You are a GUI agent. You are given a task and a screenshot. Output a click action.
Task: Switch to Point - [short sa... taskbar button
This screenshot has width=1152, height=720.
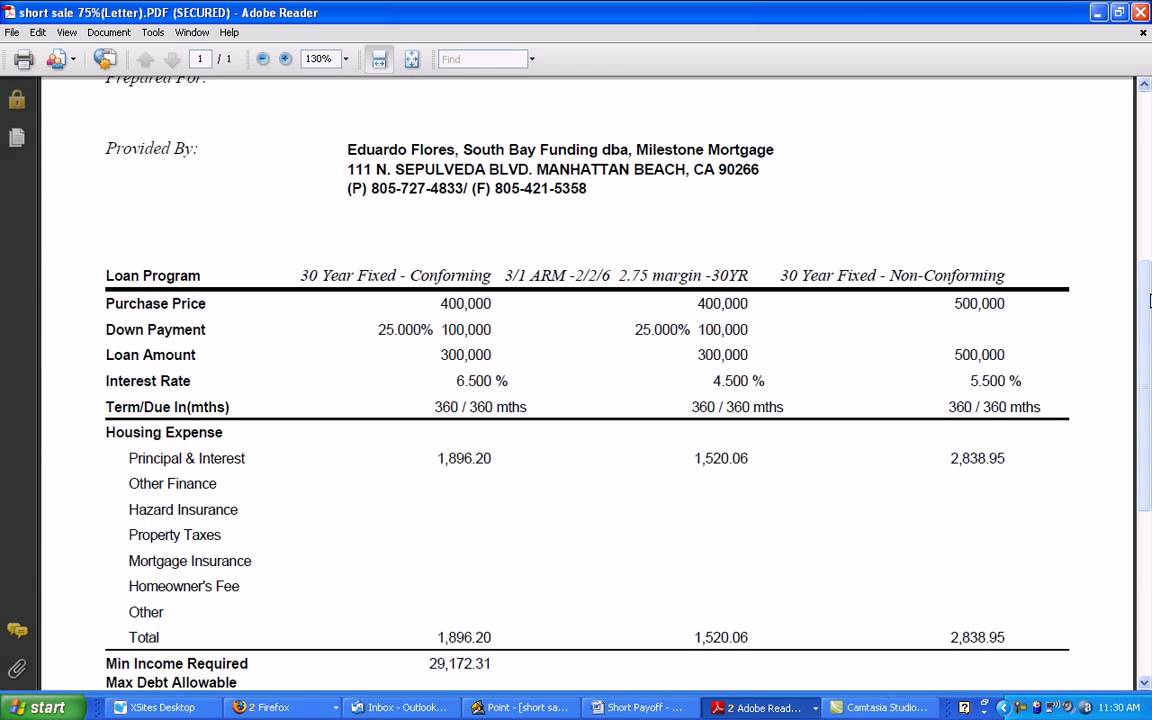521,708
